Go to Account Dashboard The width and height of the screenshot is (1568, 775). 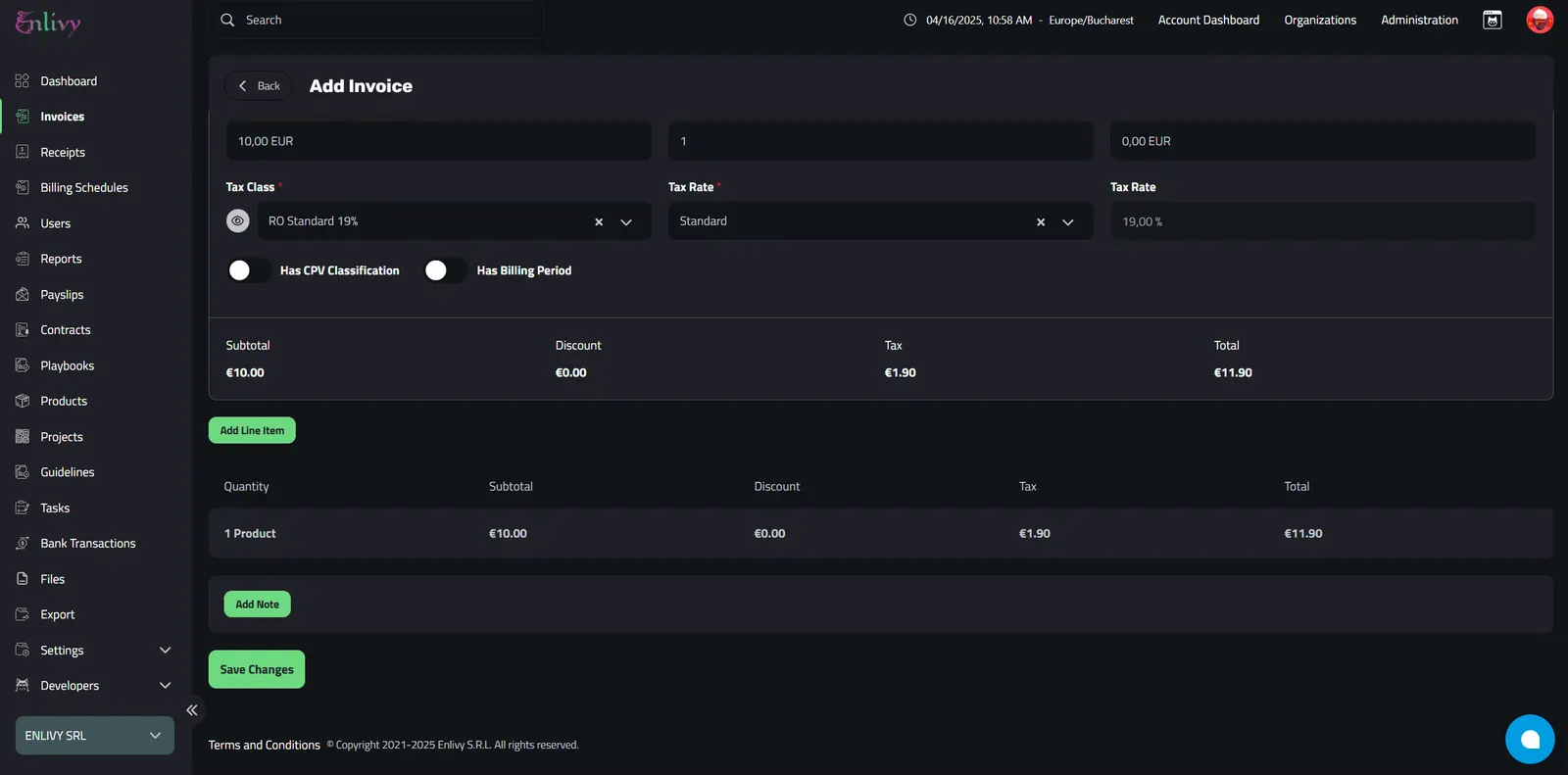point(1208,20)
